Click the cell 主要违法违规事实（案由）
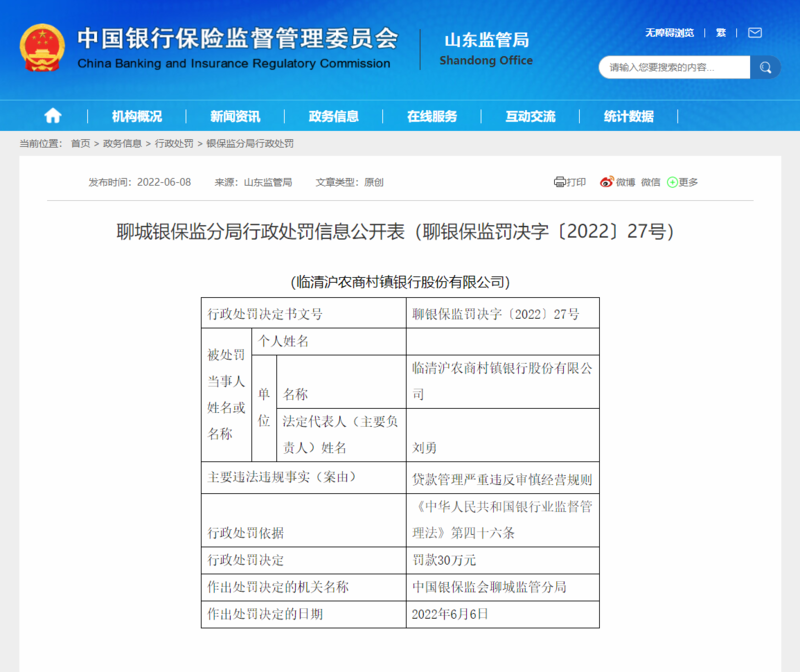Screen dimensions: 800x672 [304, 478]
